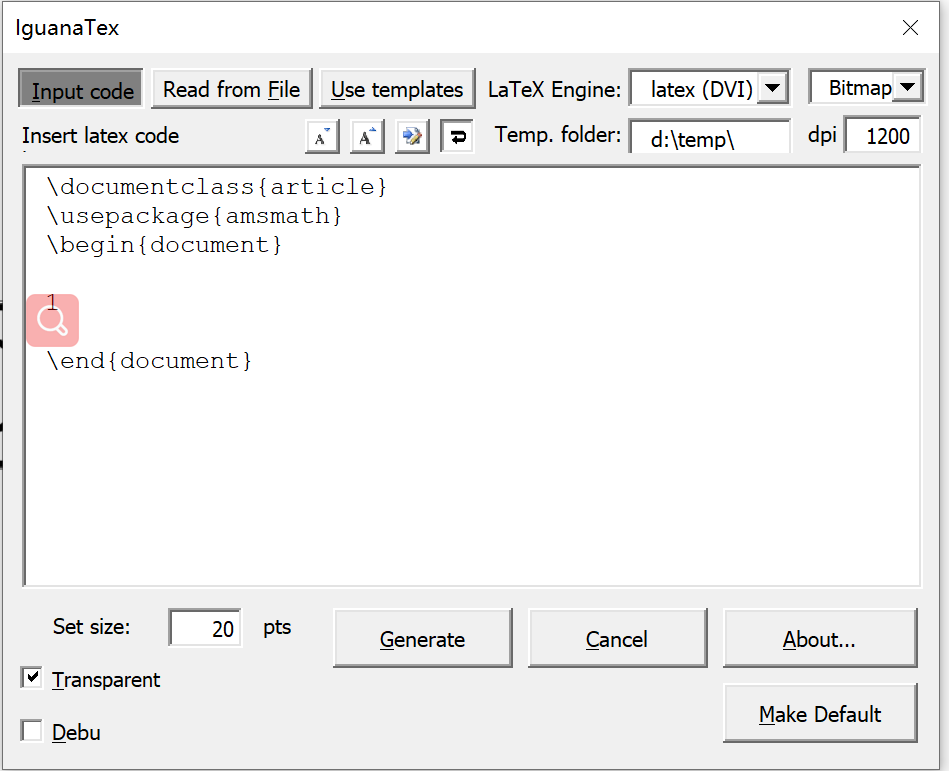Open the About... dialog
This screenshot has width=949, height=771.
click(x=820, y=638)
